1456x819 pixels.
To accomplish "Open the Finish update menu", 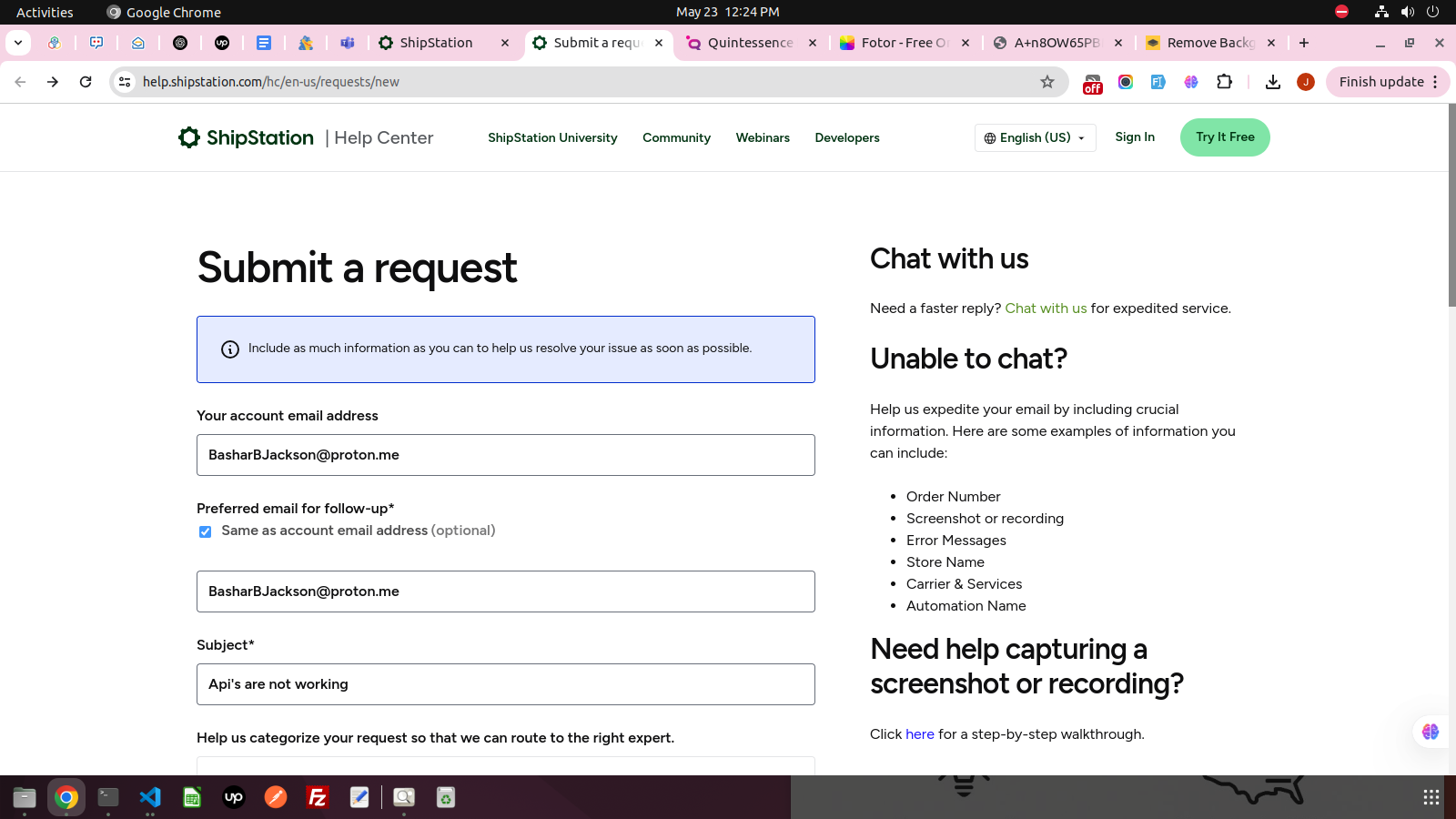I will pos(1388,82).
